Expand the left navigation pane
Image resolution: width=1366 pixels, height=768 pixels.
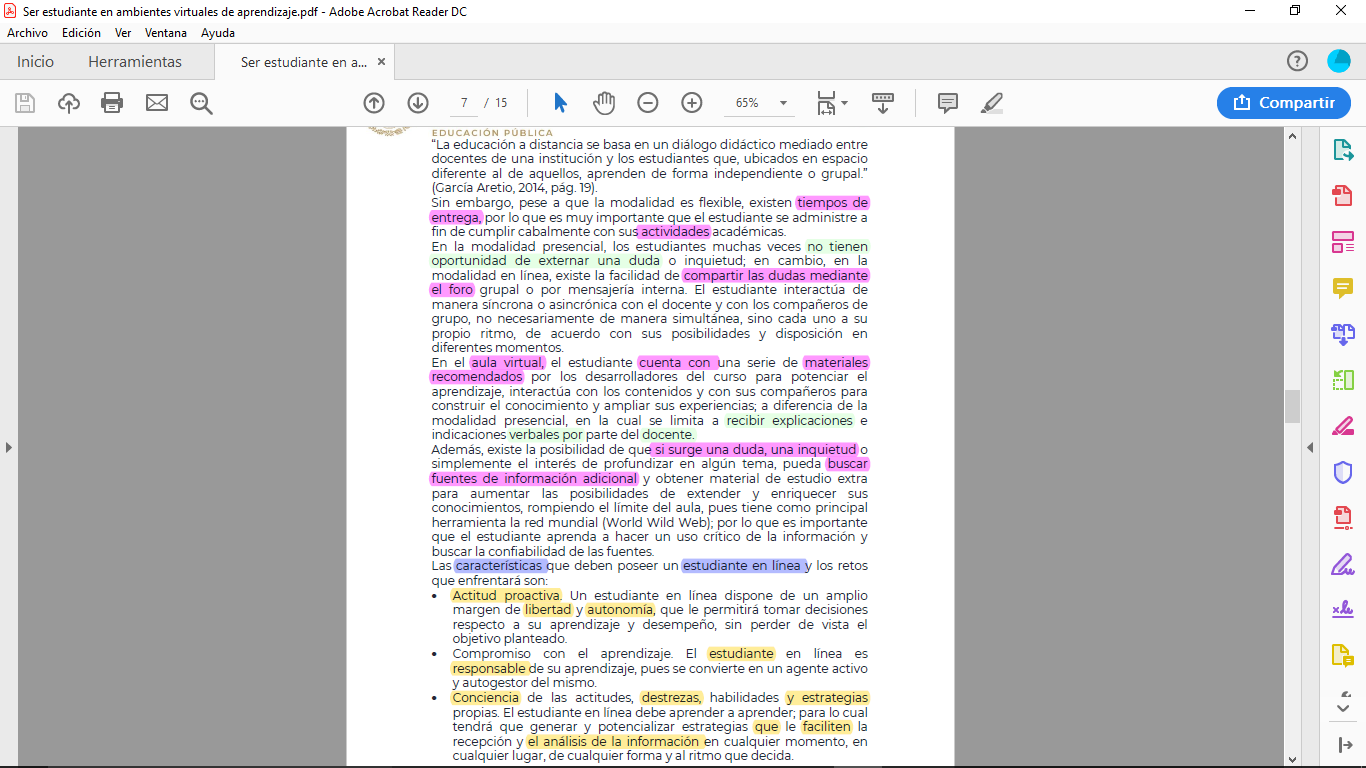(9, 447)
